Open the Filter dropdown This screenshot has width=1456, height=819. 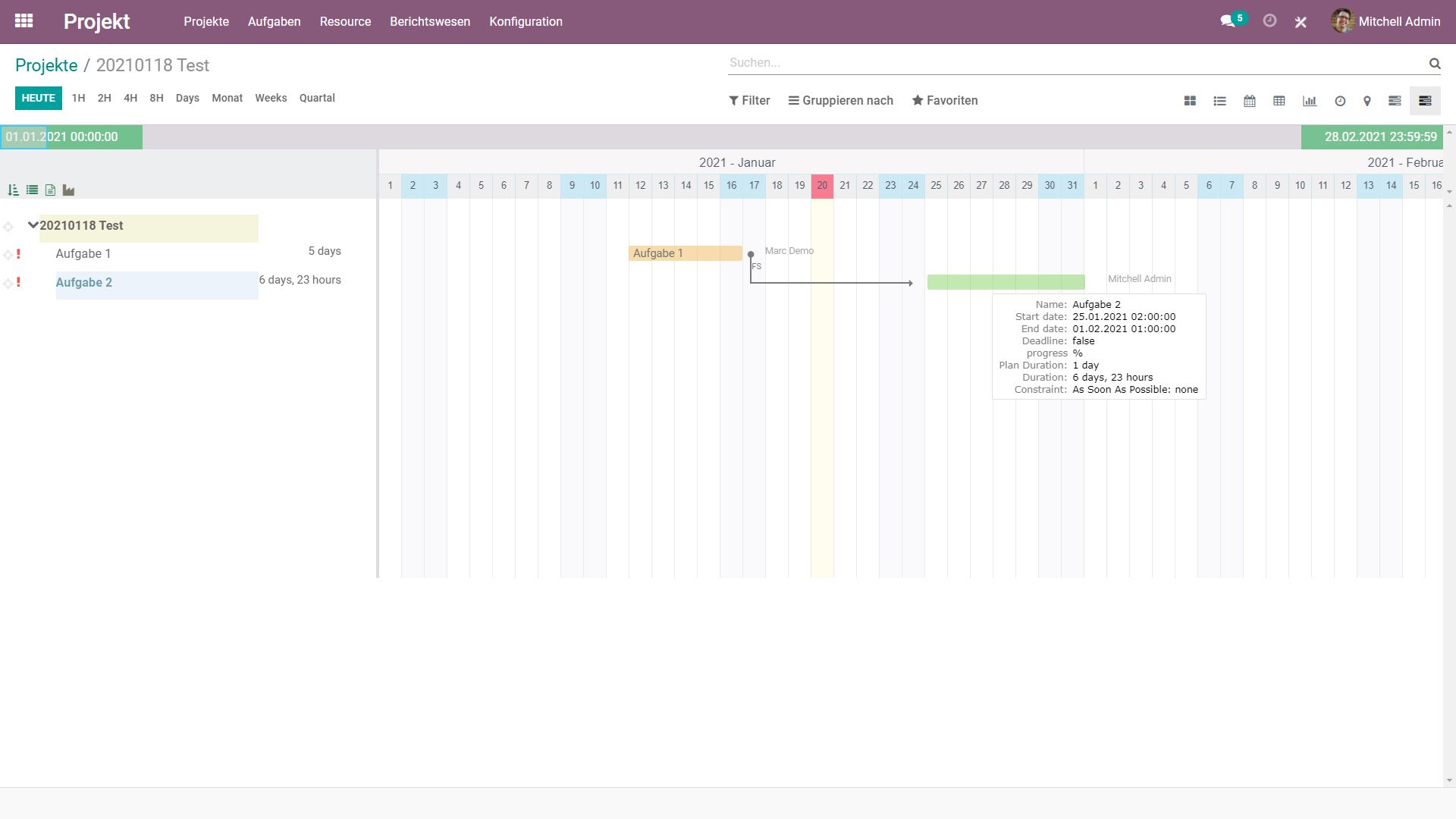pyautogui.click(x=749, y=101)
